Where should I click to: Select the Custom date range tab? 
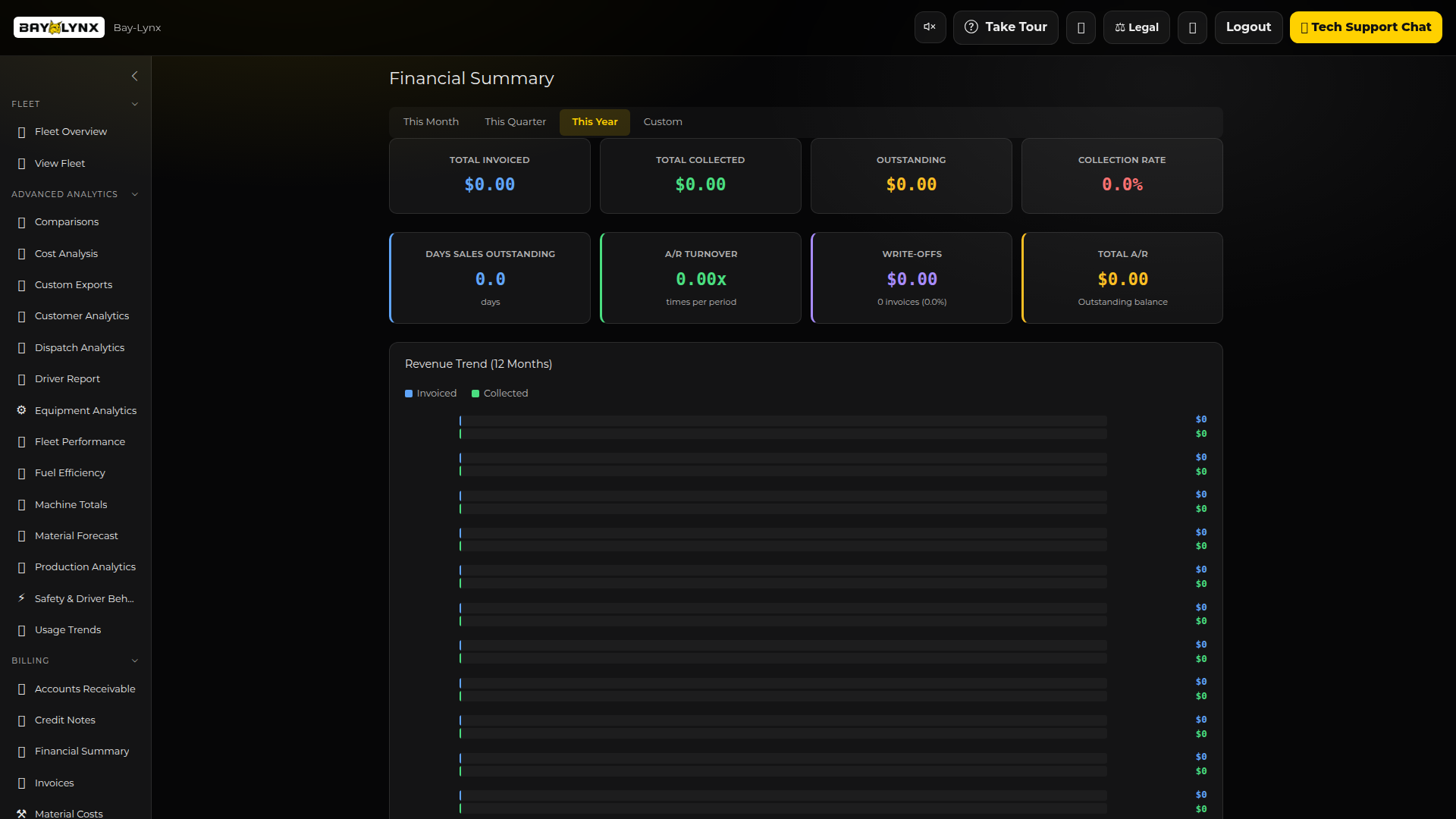662,121
